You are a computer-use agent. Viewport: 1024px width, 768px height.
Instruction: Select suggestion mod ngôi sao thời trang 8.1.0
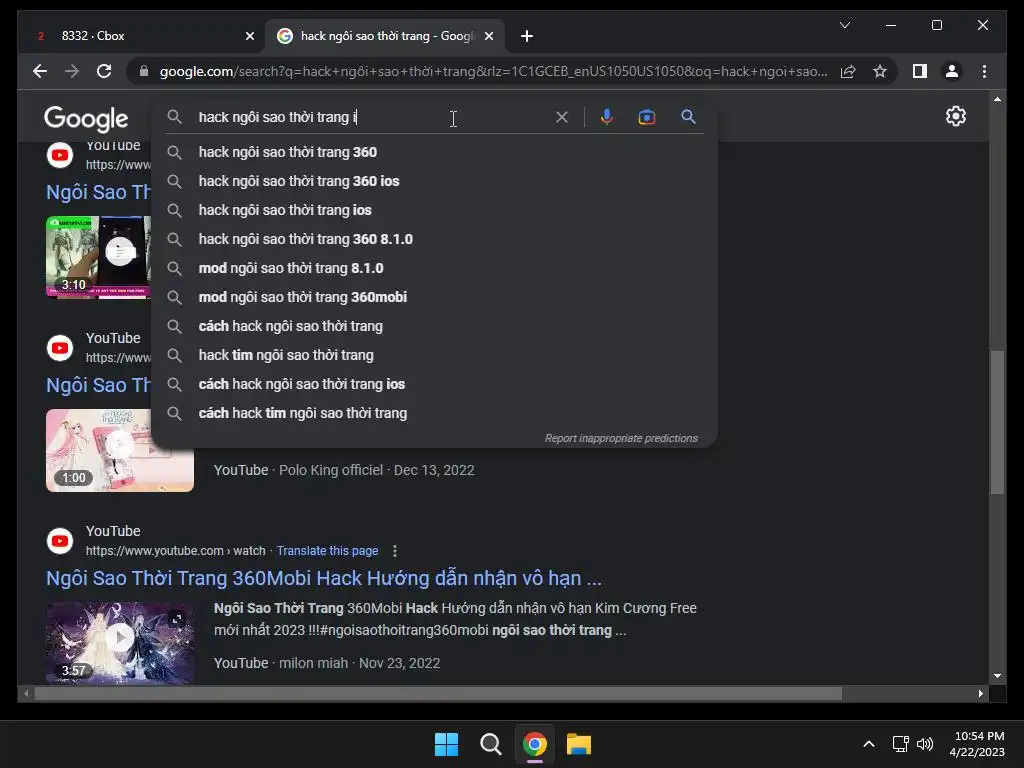(434, 268)
